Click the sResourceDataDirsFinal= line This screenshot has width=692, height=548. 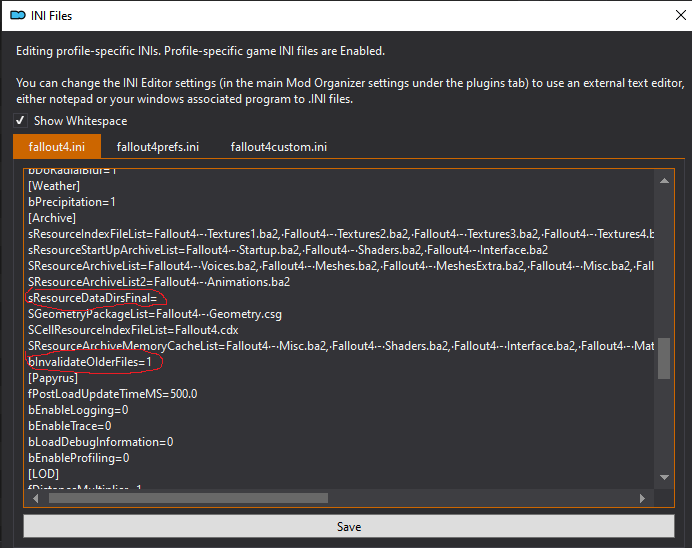[x=93, y=298]
